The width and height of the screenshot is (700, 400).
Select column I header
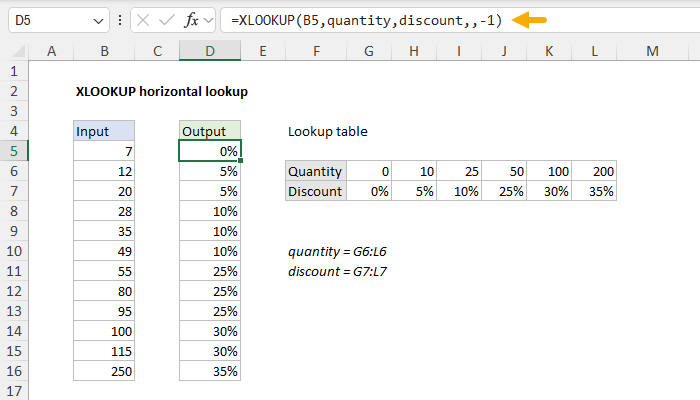(x=459, y=51)
